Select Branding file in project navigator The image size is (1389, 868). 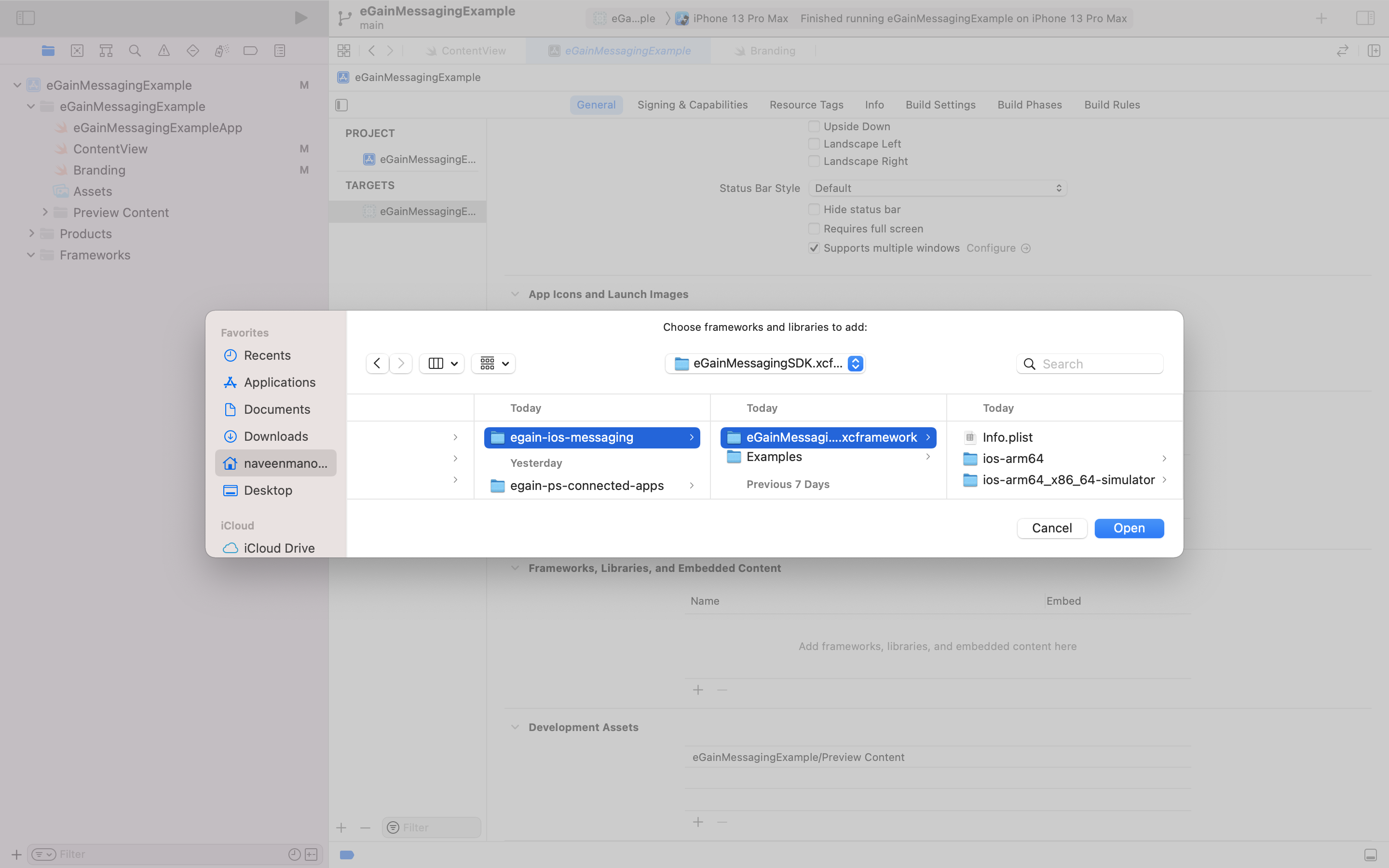[x=99, y=170]
